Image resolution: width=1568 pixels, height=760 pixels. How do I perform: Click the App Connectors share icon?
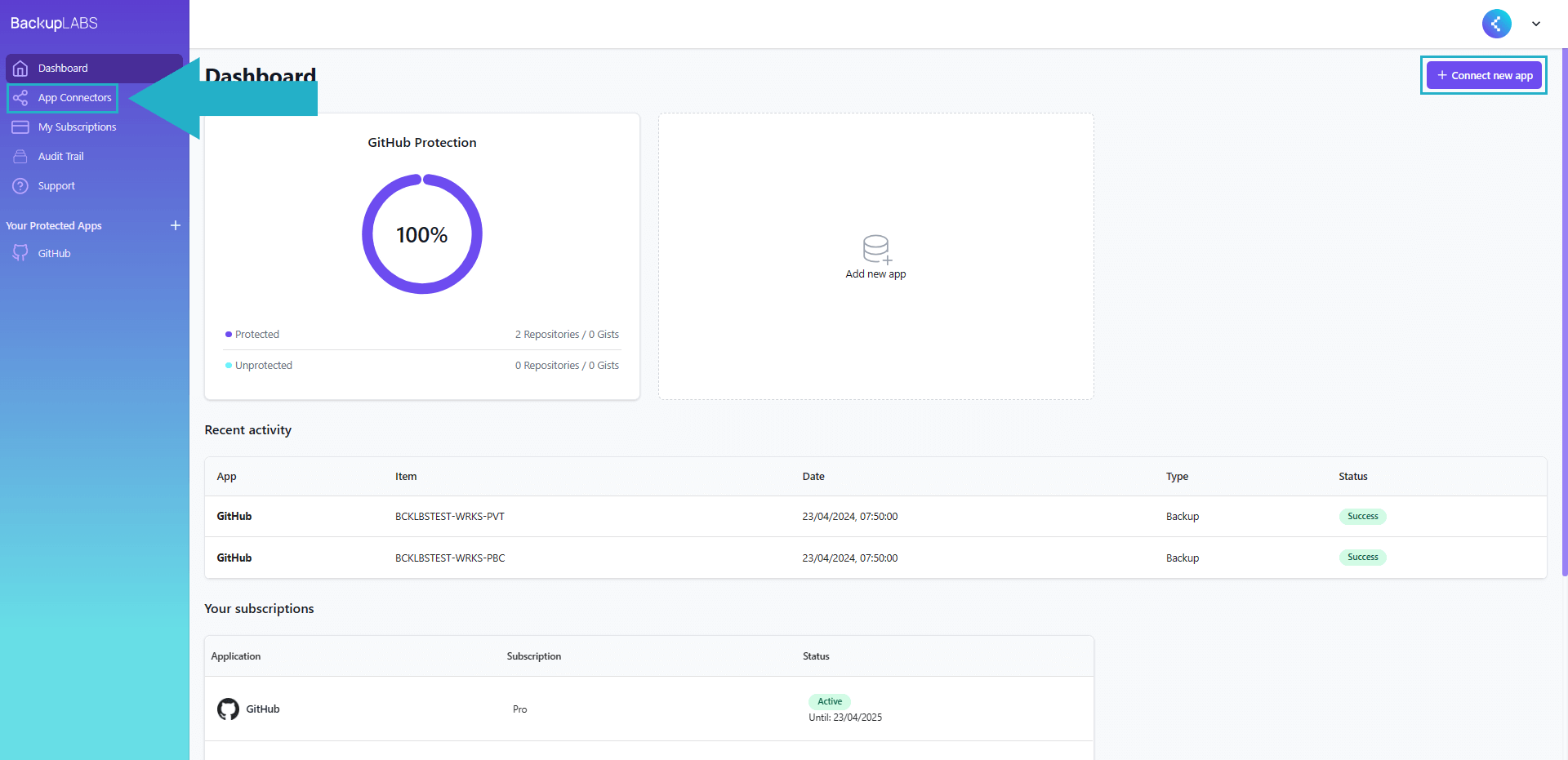[x=20, y=98]
